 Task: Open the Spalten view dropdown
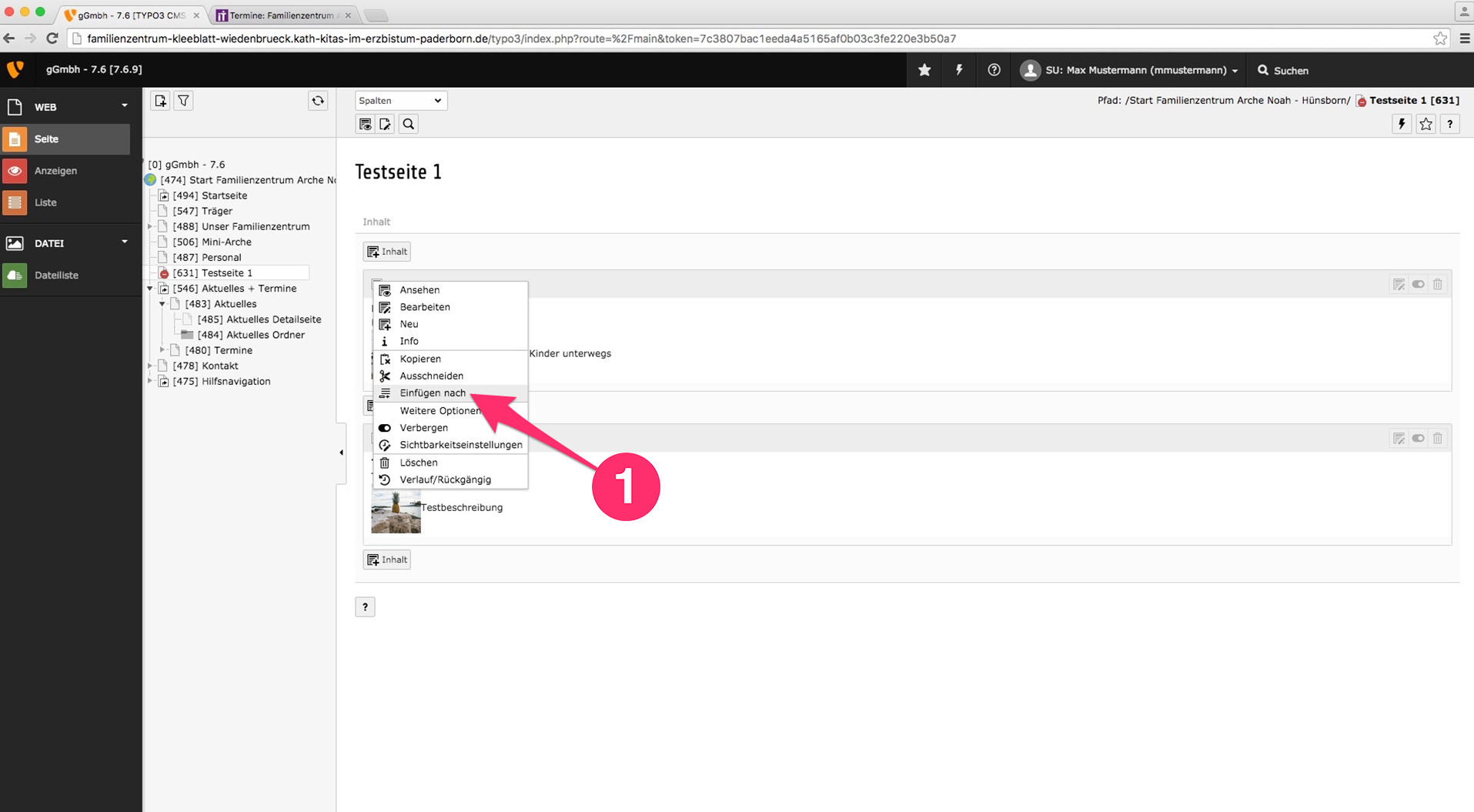pyautogui.click(x=400, y=101)
